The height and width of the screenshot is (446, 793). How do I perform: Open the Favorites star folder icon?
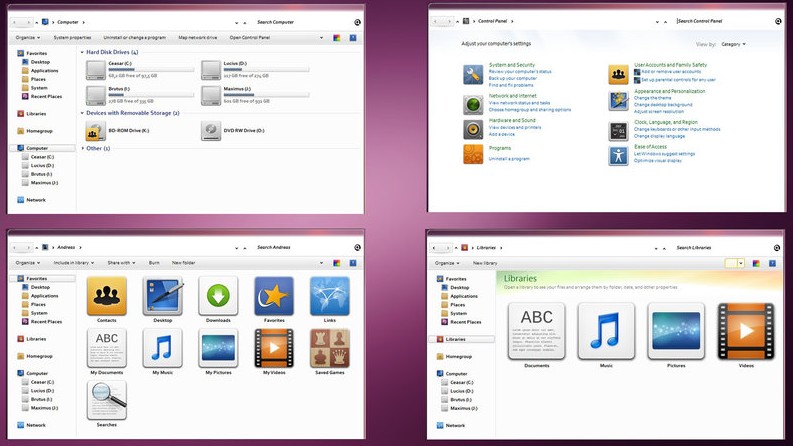click(x=274, y=296)
